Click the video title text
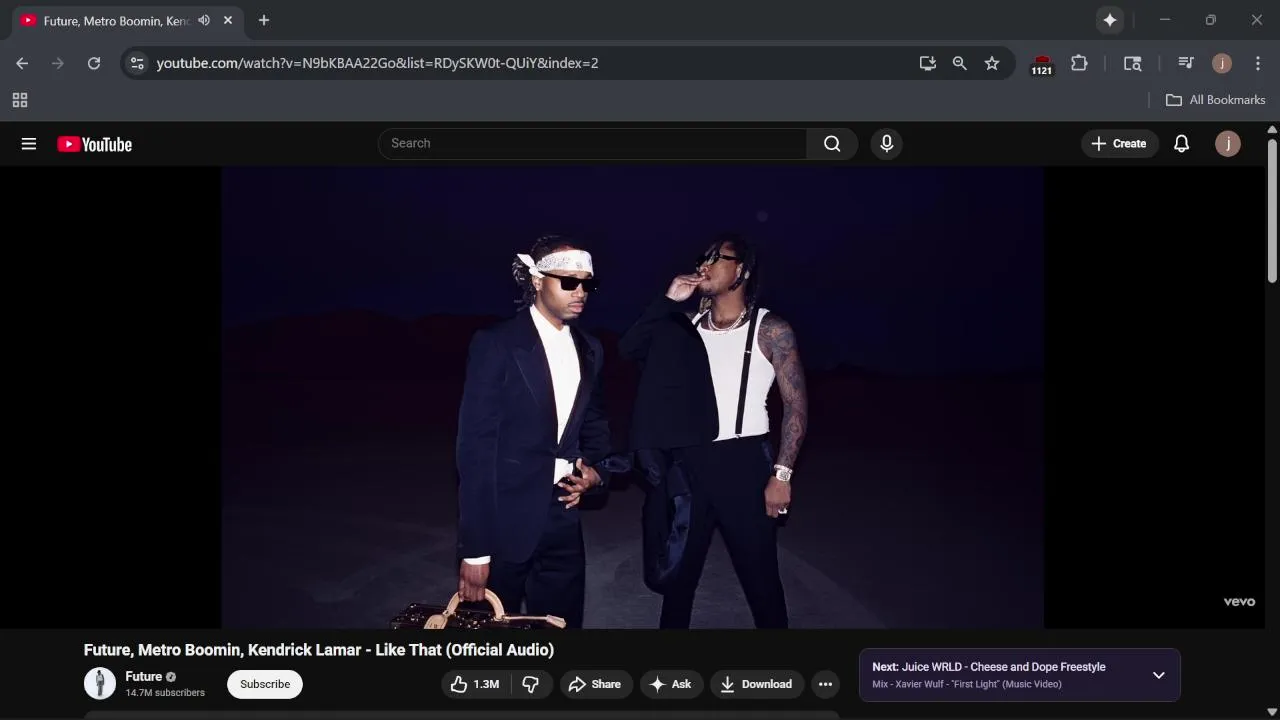 tap(319, 650)
